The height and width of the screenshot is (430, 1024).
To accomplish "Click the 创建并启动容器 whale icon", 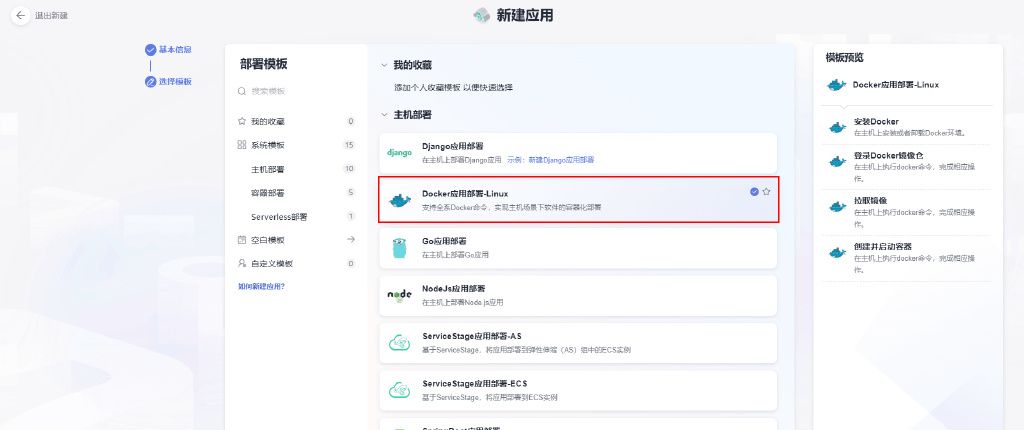I will (837, 252).
